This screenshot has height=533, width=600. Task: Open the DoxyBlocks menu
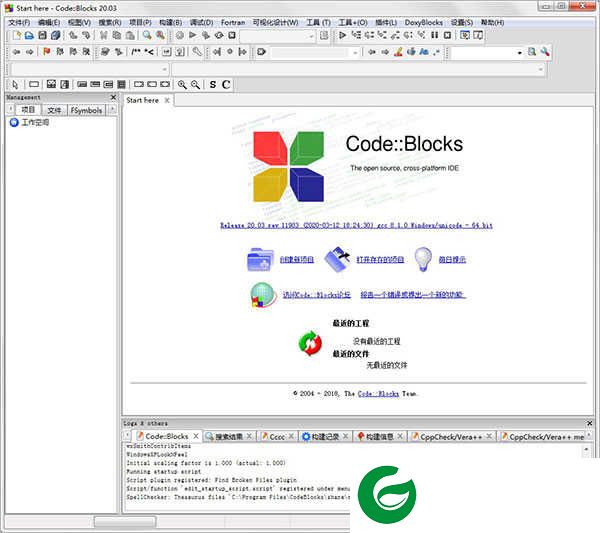click(424, 23)
